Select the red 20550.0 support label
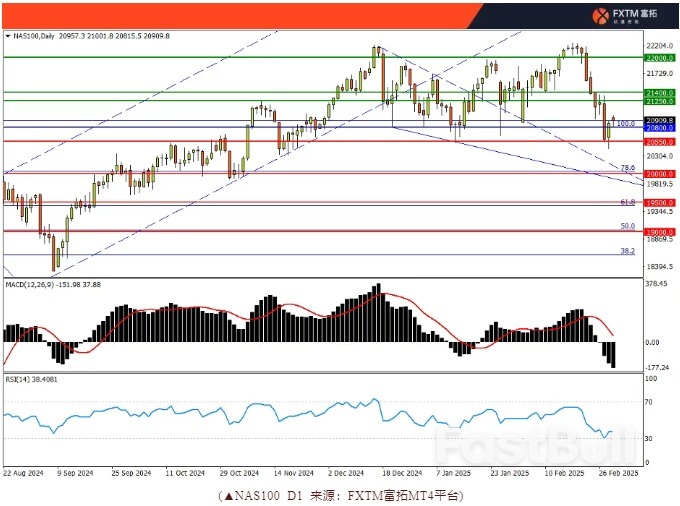680x506 pixels. (x=659, y=142)
